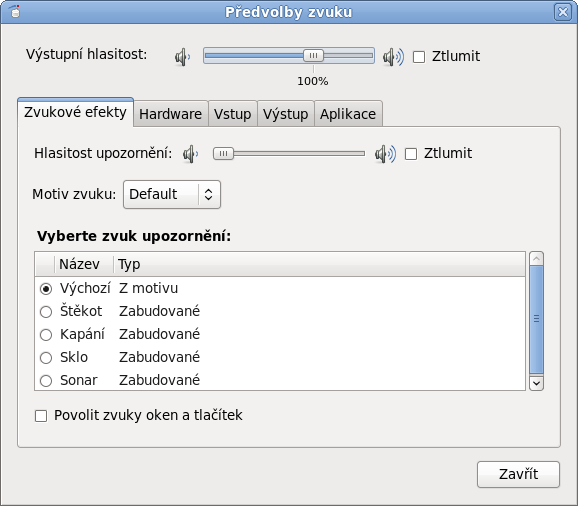Click the Výstupní hlasitost slider handle

[x=313, y=56]
